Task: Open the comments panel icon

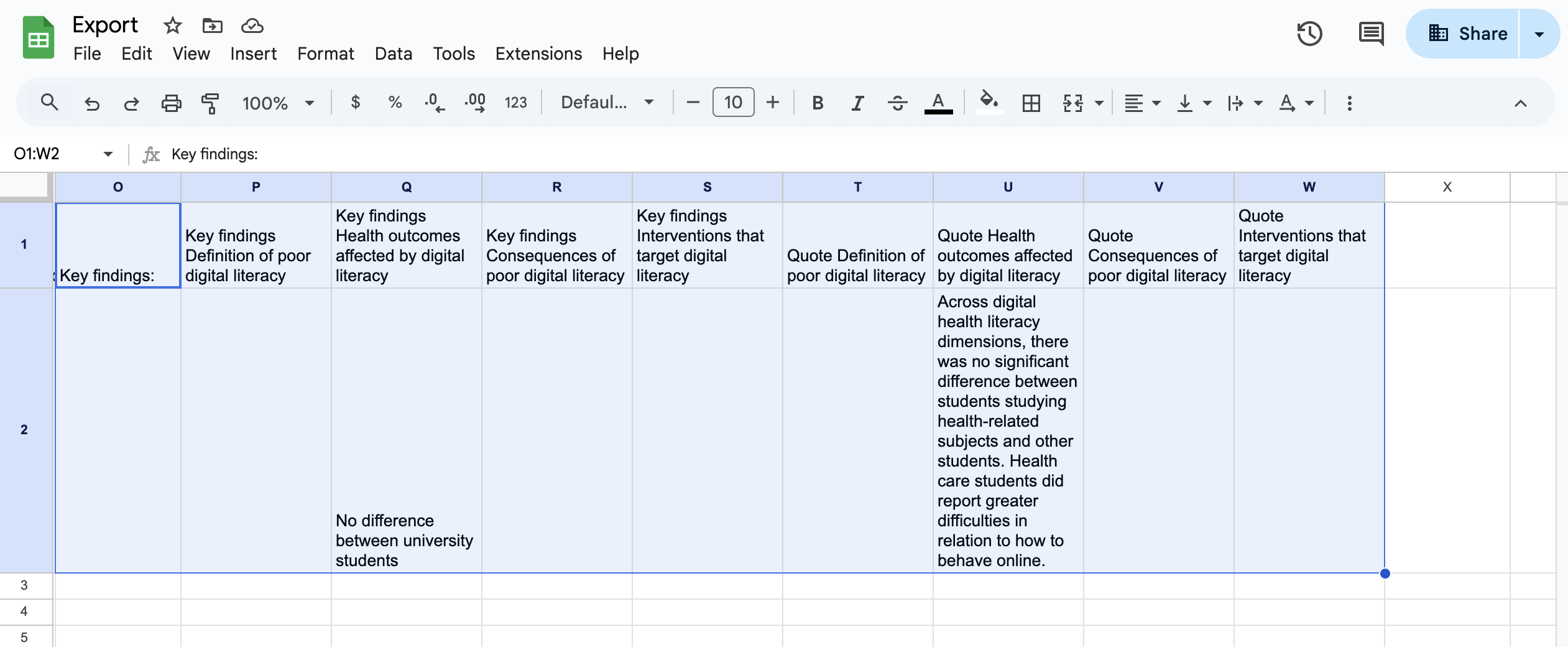Action: pos(1370,34)
